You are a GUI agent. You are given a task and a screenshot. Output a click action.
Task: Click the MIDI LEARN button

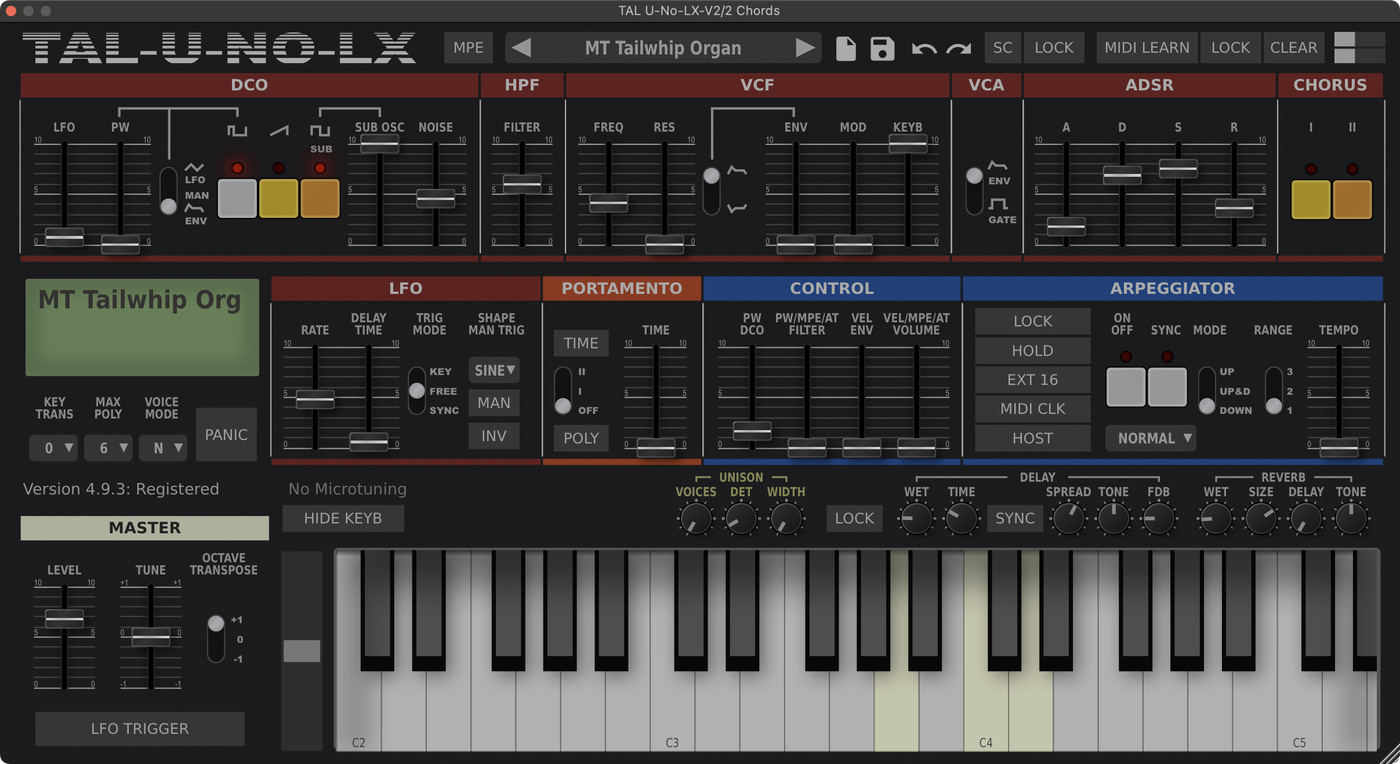tap(1146, 47)
